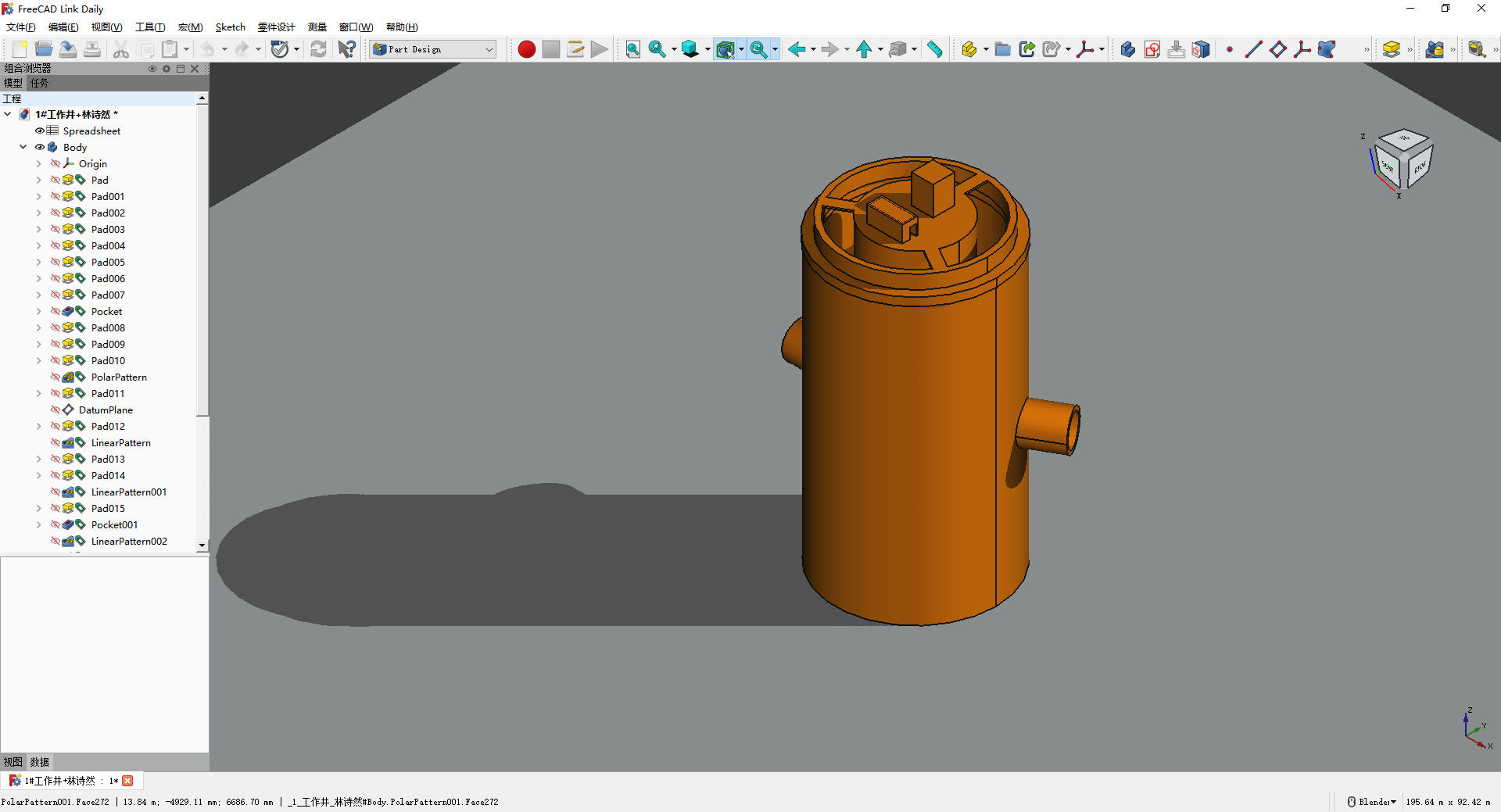This screenshot has width=1501, height=812.
Task: Click the Refresh recompute icon
Action: pyautogui.click(x=318, y=49)
